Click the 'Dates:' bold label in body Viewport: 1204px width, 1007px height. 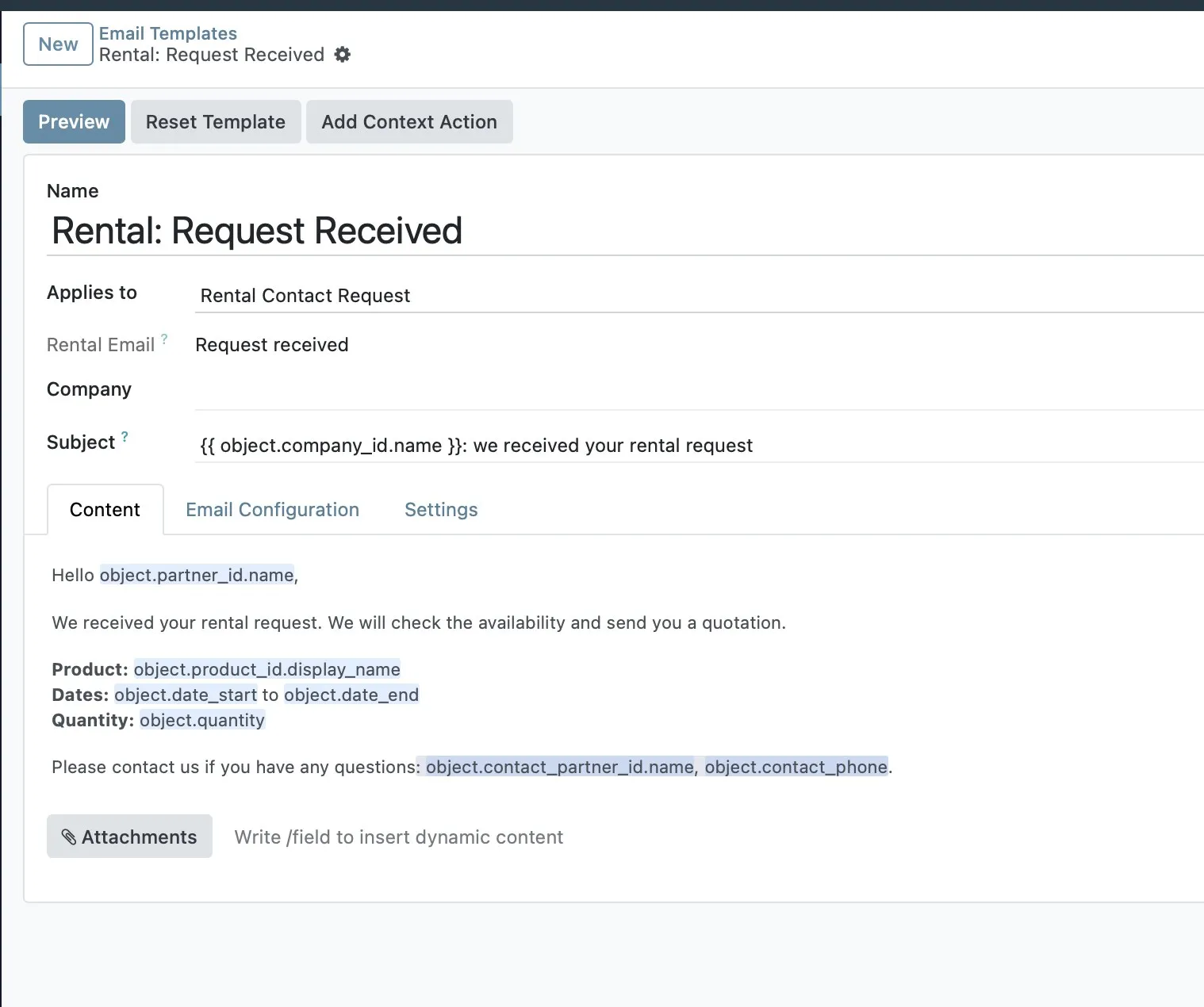pyautogui.click(x=80, y=695)
